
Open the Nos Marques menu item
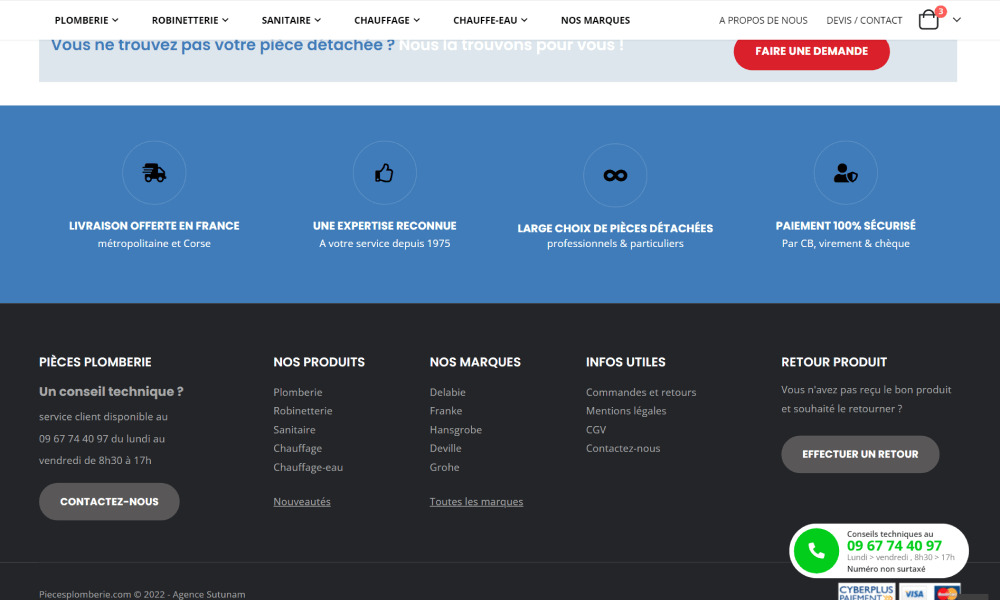click(x=595, y=20)
